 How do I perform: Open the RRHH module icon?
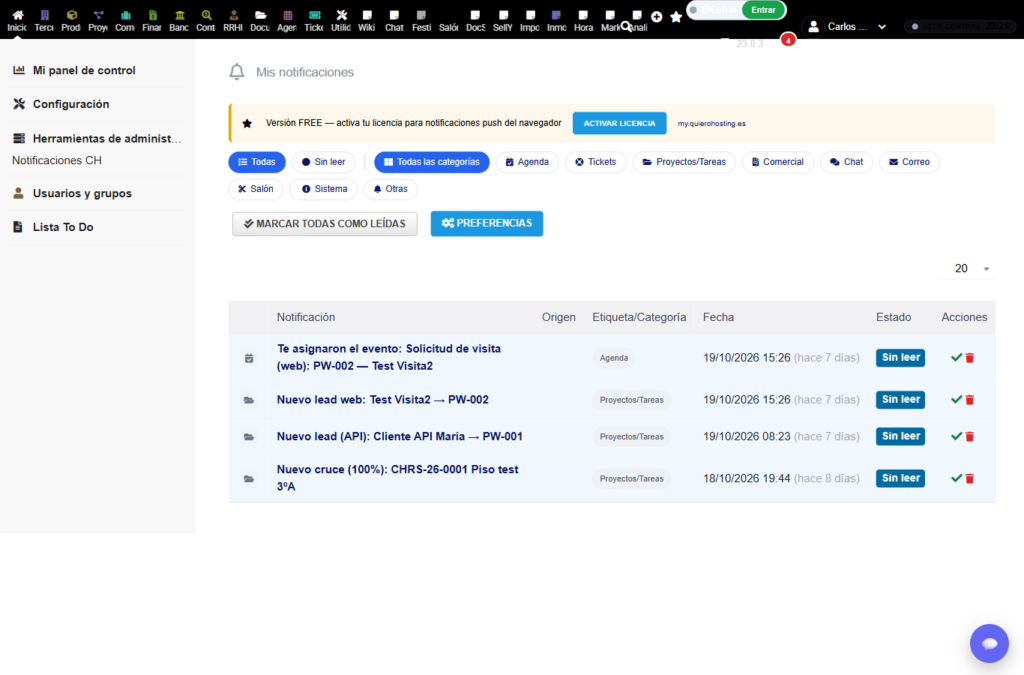pyautogui.click(x=233, y=15)
